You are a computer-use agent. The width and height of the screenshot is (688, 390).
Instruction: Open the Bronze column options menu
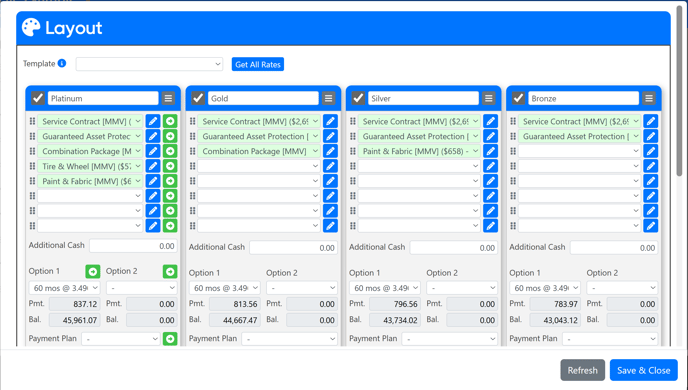click(x=649, y=98)
